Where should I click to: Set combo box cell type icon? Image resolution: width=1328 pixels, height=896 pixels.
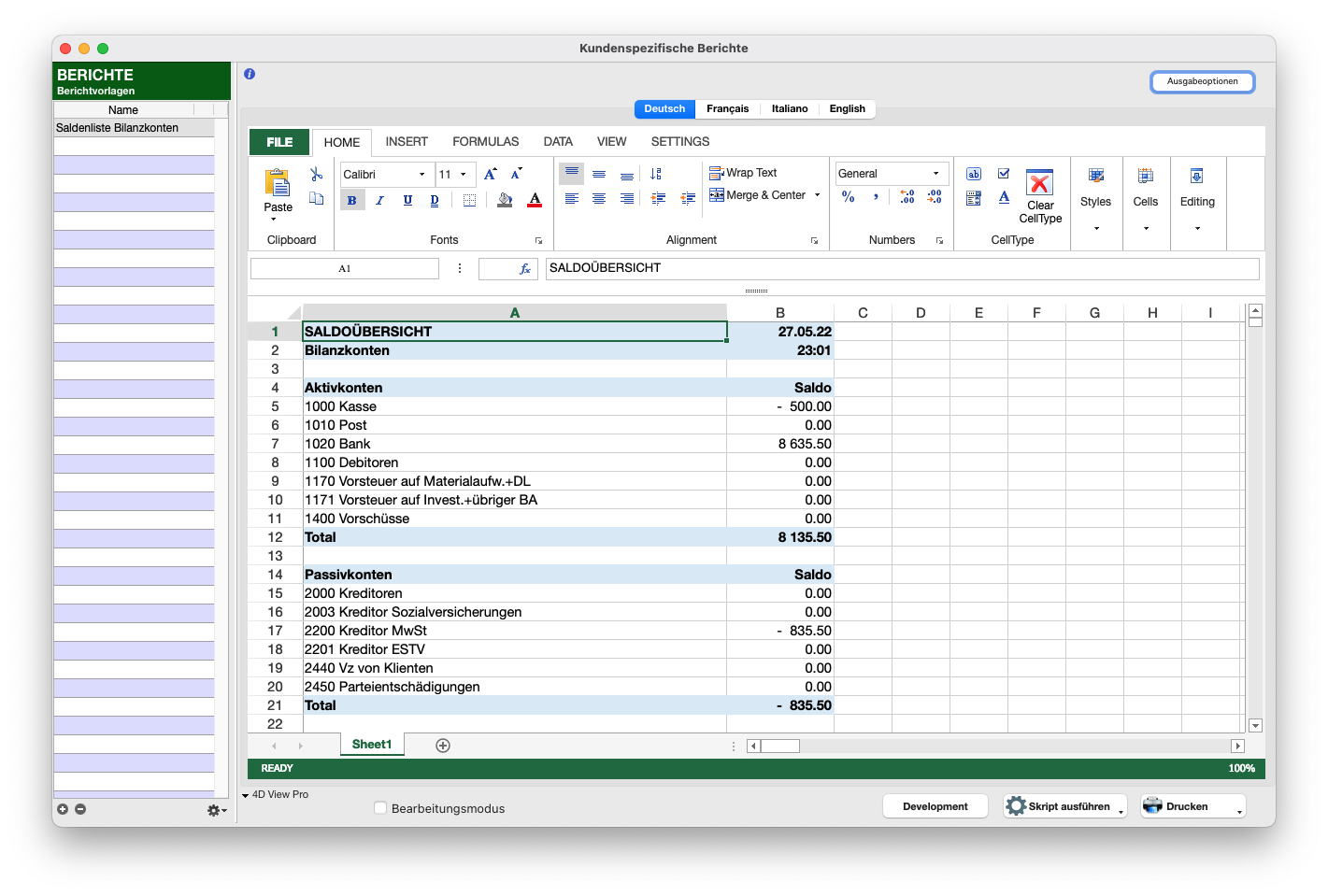[x=974, y=198]
